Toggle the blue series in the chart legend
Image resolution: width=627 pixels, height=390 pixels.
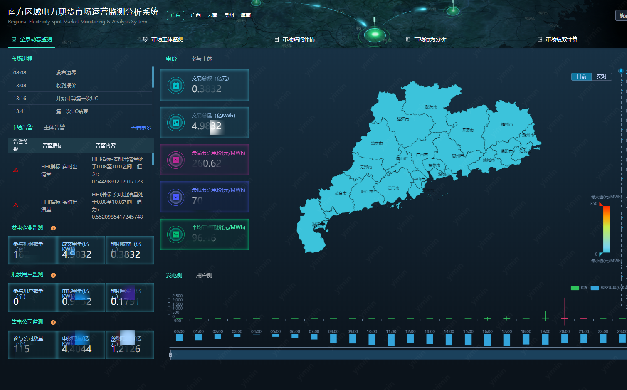(595, 288)
